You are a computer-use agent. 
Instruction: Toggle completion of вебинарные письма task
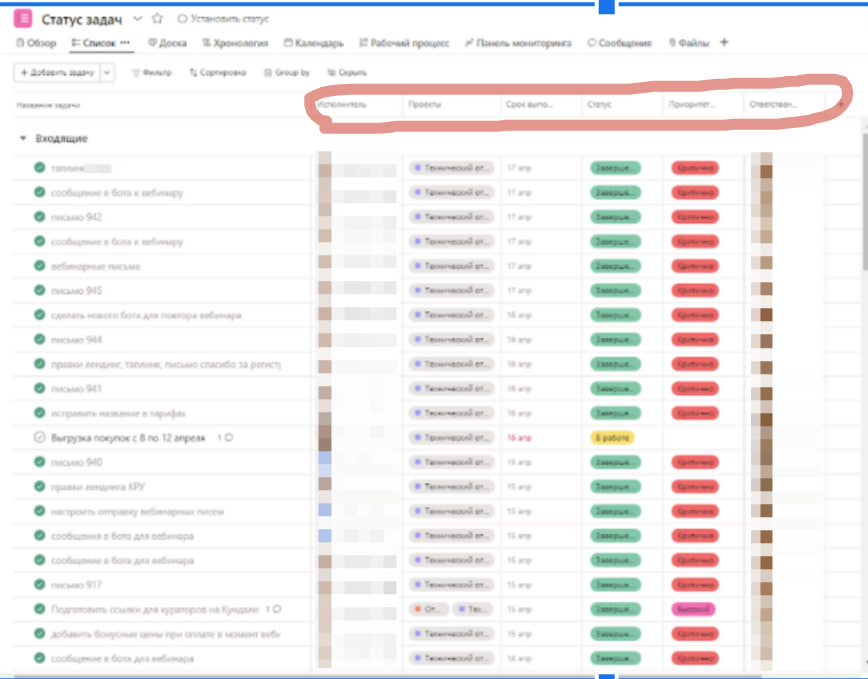pyautogui.click(x=40, y=266)
